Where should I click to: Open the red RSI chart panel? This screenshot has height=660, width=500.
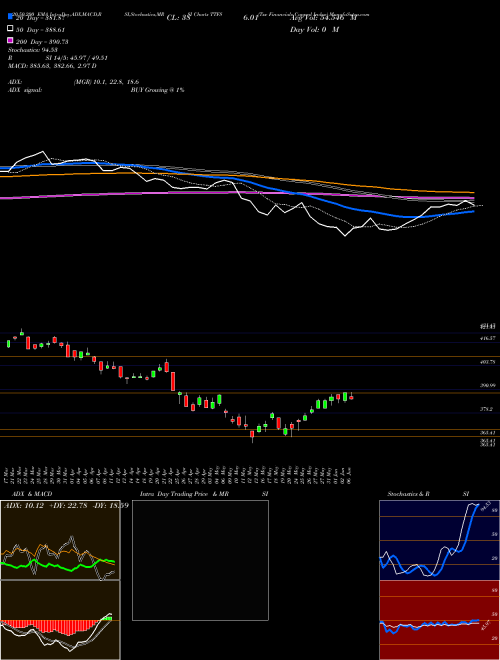click(439, 620)
